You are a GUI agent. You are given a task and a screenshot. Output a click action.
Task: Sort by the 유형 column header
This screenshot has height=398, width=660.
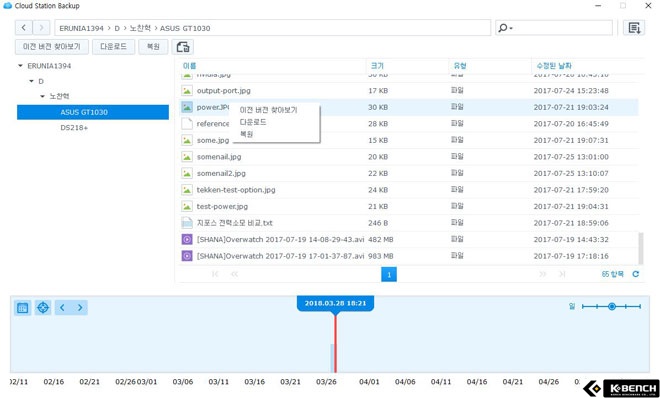[460, 66]
